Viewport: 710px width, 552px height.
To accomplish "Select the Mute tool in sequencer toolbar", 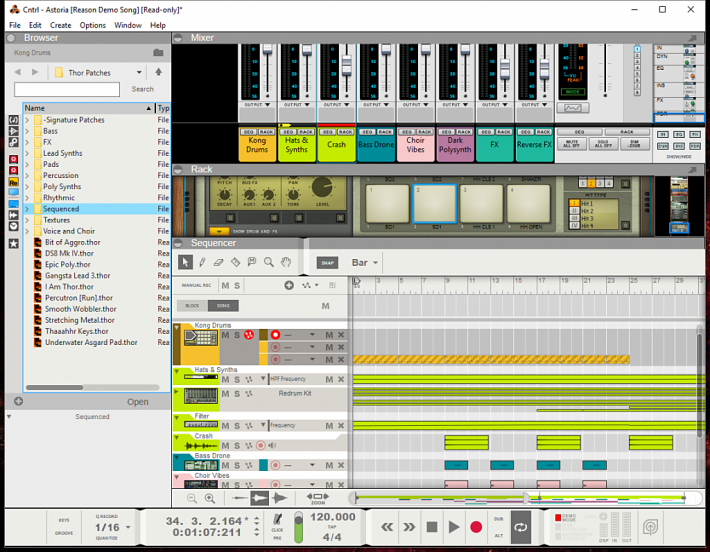I will [x=252, y=262].
